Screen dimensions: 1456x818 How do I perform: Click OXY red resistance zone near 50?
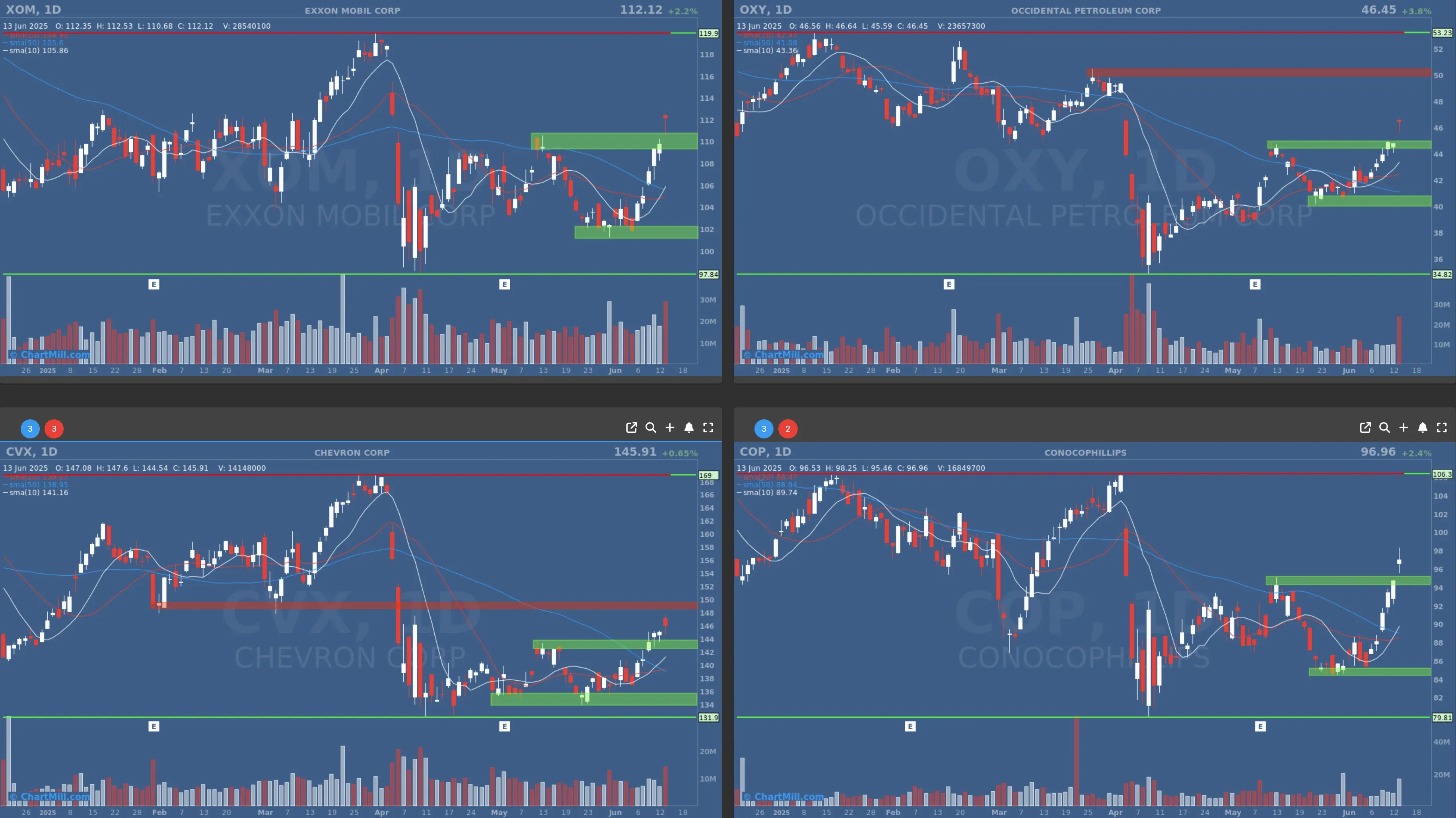[x=1259, y=72]
